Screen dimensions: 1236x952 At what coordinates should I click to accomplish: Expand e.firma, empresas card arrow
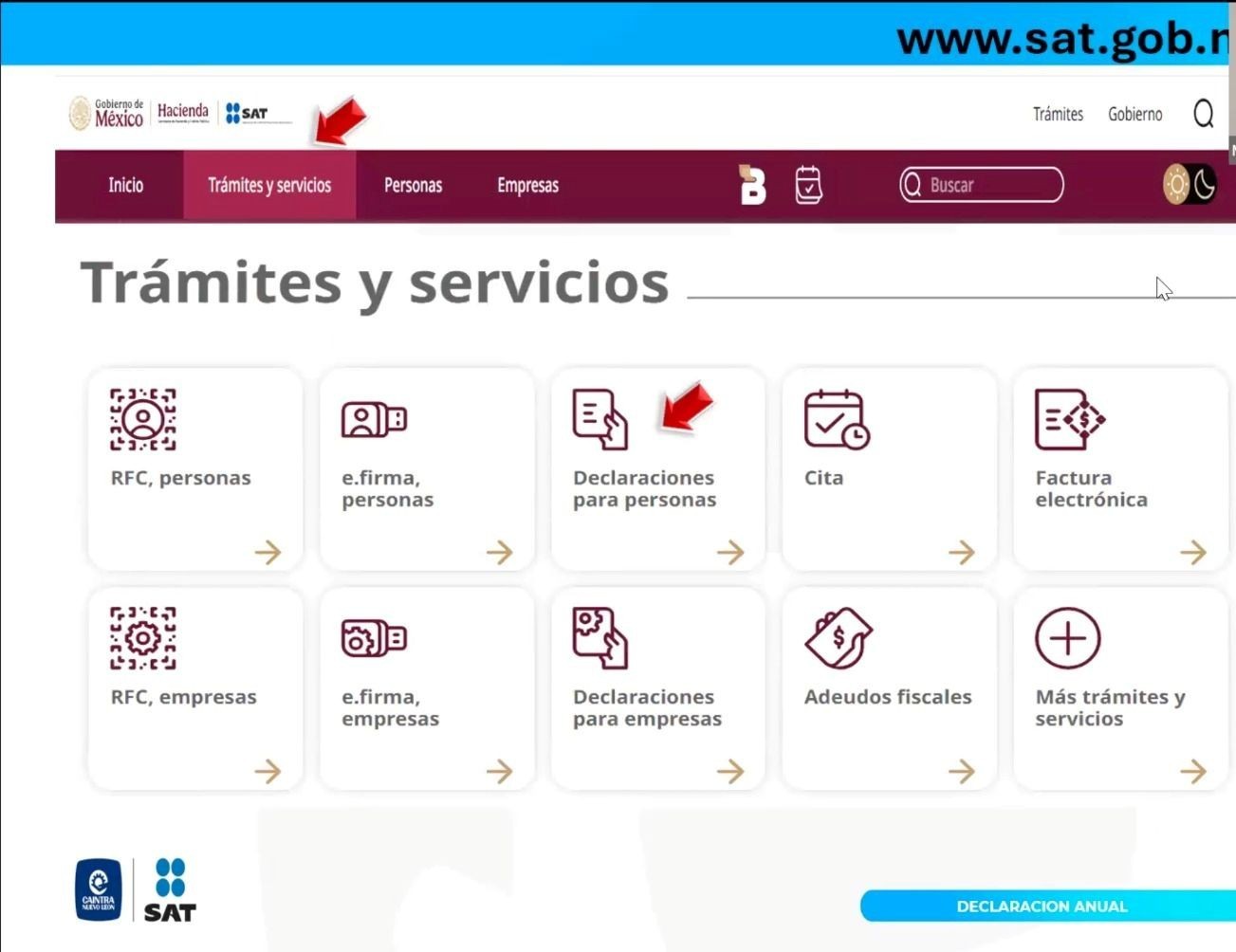(x=499, y=771)
